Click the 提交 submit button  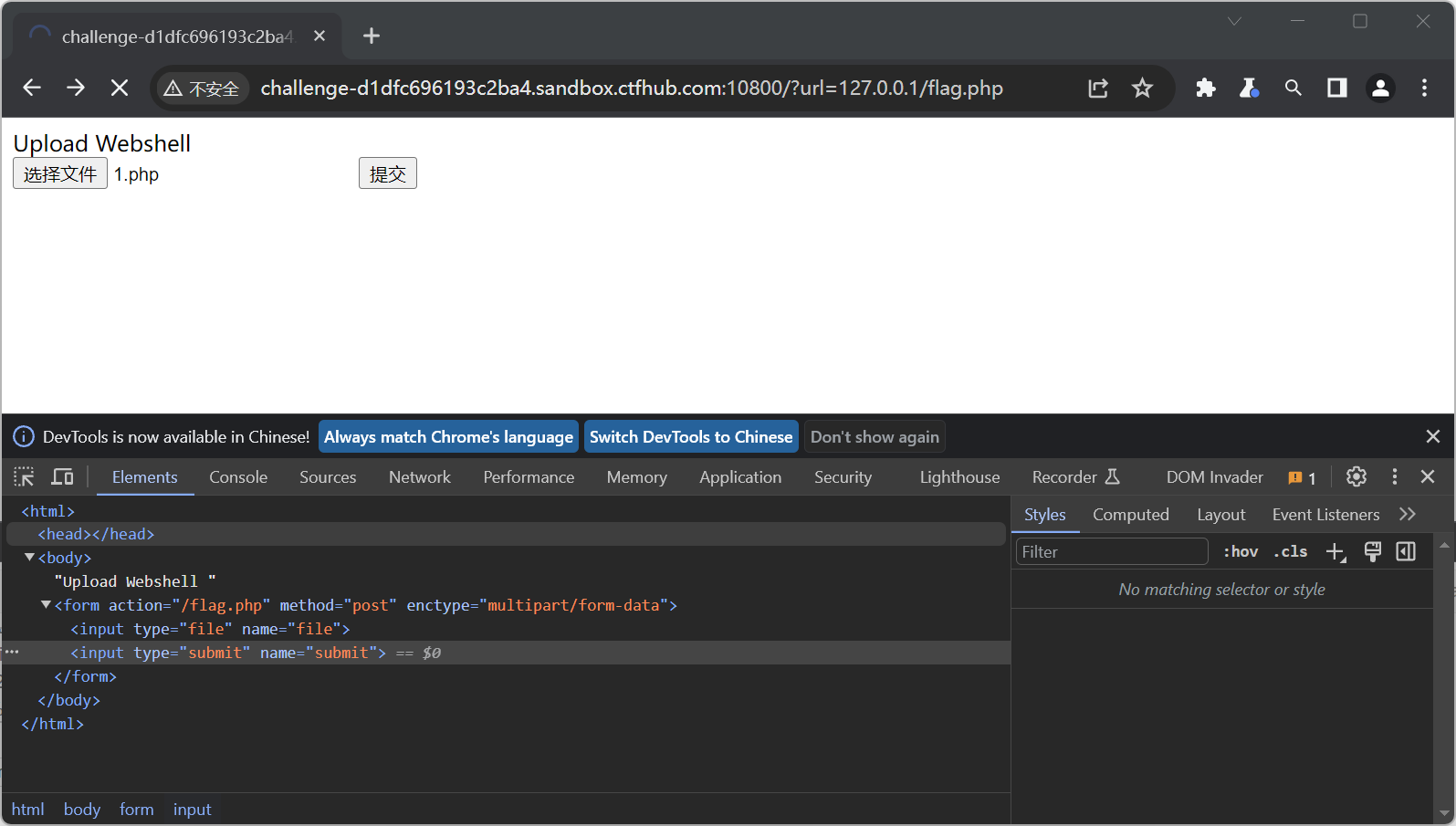tap(387, 173)
